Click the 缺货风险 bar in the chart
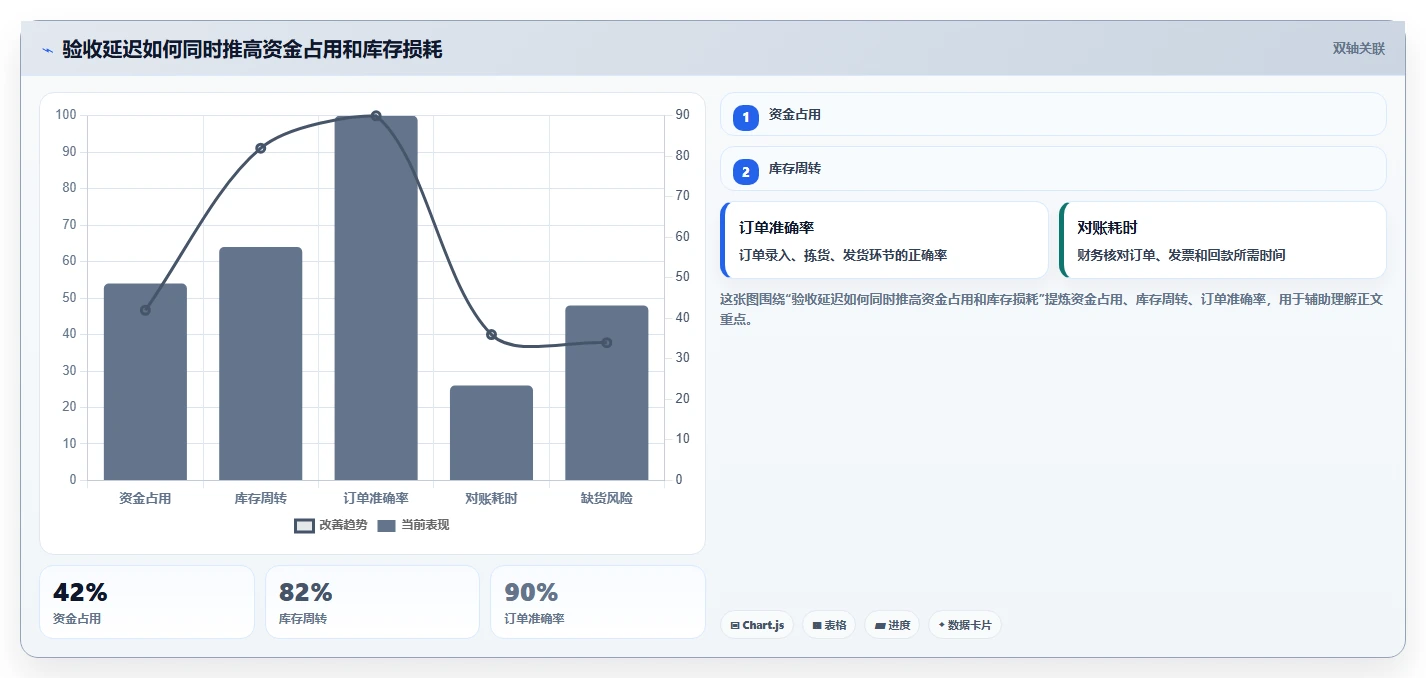 pos(607,393)
